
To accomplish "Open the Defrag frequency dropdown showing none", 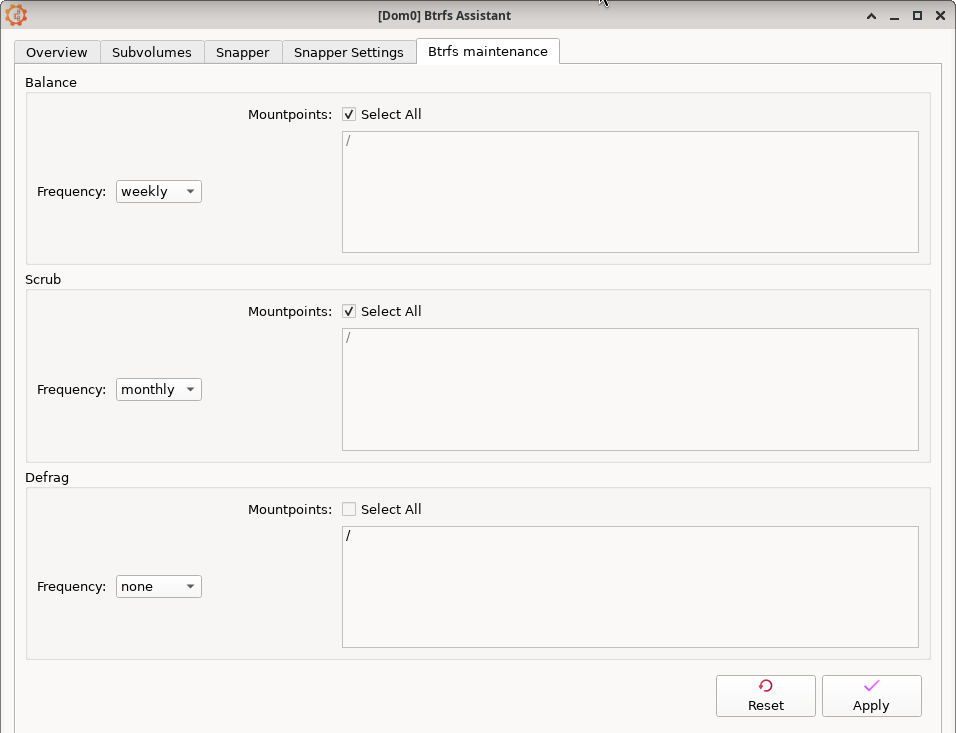I will point(159,587).
